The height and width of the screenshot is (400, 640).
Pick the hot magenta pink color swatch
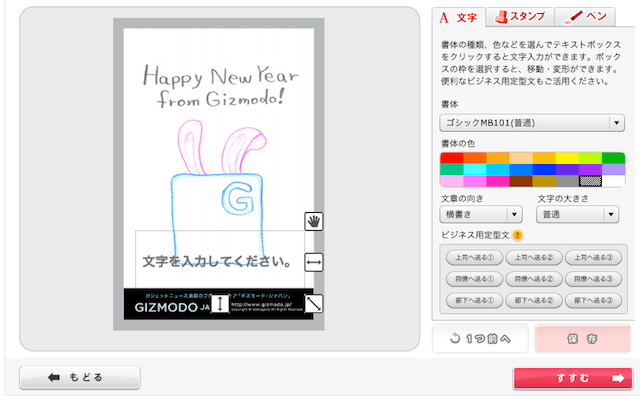498,181
